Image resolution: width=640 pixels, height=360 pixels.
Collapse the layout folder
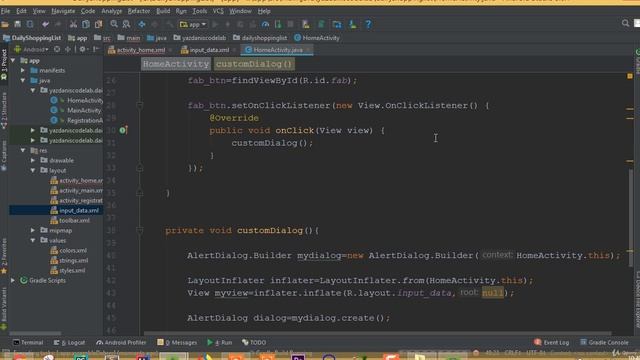click(33, 170)
